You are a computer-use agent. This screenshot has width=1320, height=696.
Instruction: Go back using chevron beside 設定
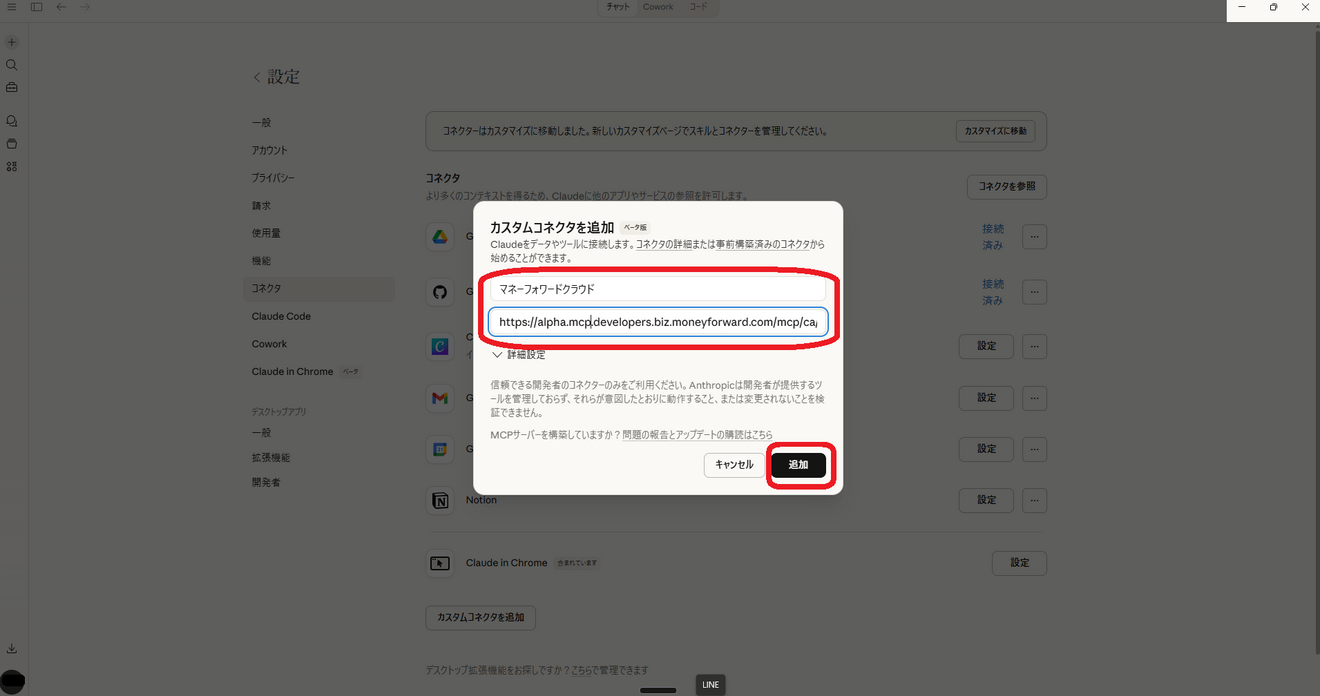pyautogui.click(x=257, y=77)
